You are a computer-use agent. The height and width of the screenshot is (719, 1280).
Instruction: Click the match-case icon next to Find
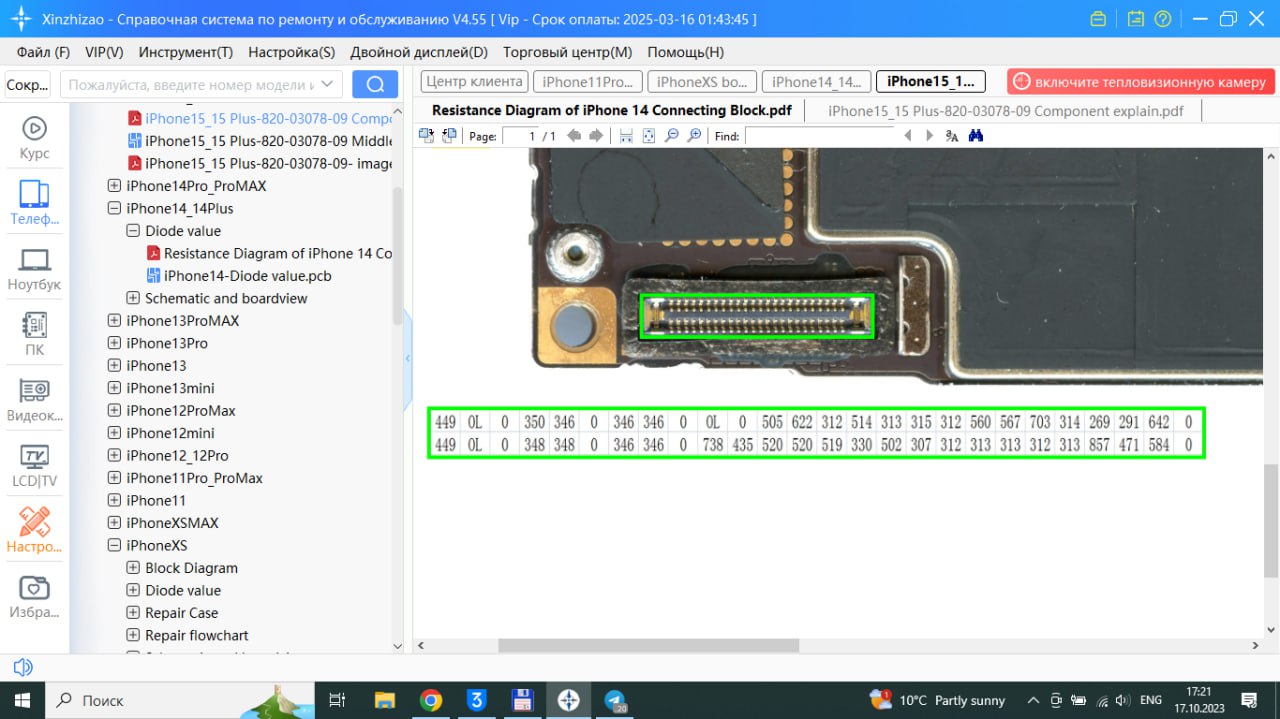tap(952, 136)
